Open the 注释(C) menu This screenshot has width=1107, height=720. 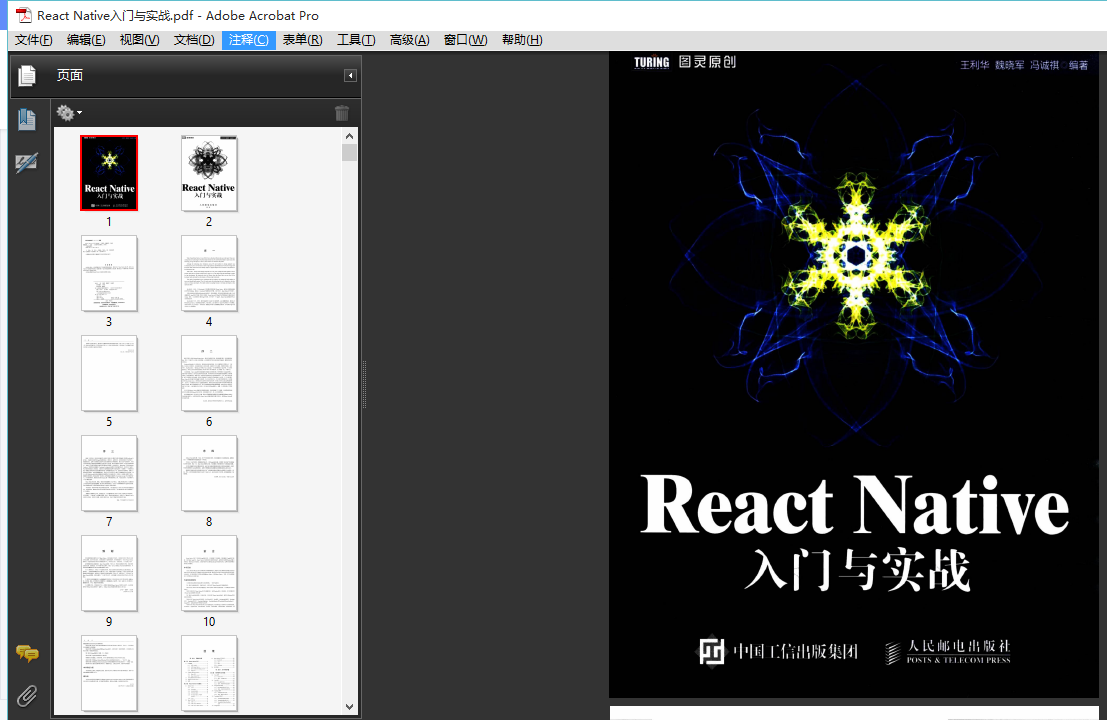pos(249,40)
